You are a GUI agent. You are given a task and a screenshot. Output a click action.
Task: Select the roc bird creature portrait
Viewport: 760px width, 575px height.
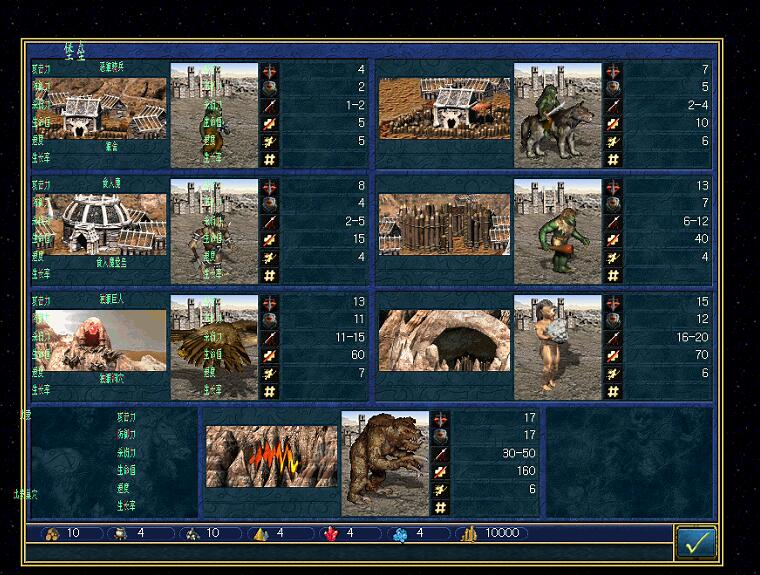[214, 347]
